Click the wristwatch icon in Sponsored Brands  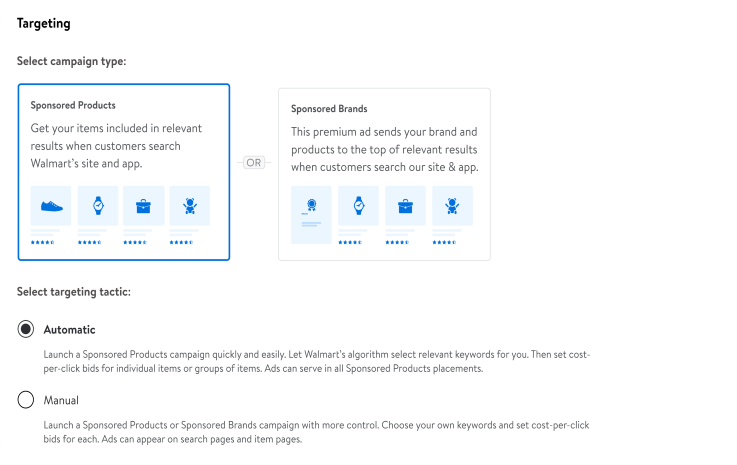[358, 206]
